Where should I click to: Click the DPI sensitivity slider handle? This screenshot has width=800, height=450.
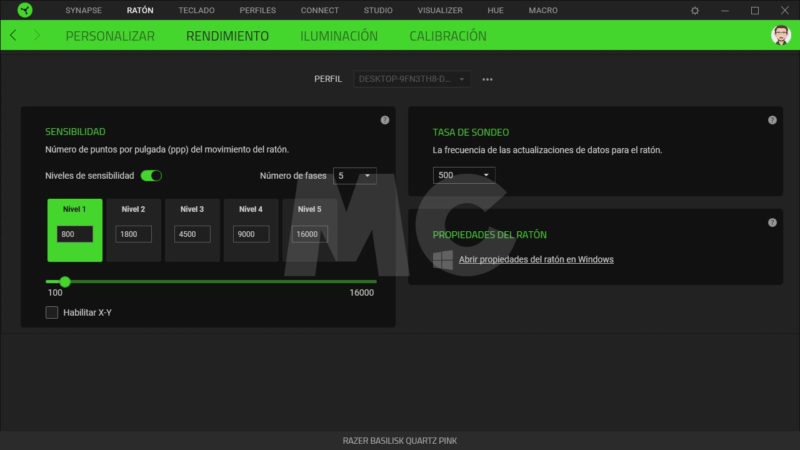65,282
